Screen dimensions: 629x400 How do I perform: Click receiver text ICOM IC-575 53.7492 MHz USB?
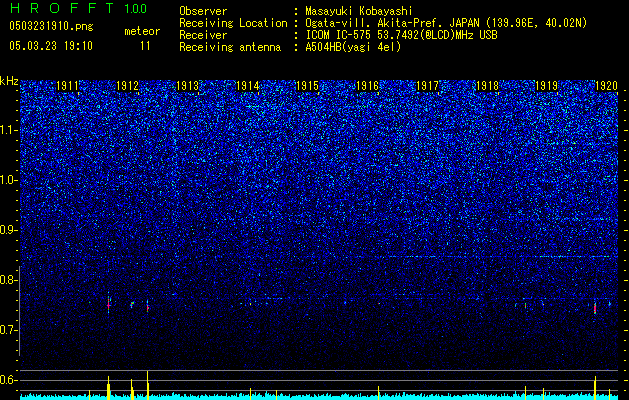coord(401,35)
